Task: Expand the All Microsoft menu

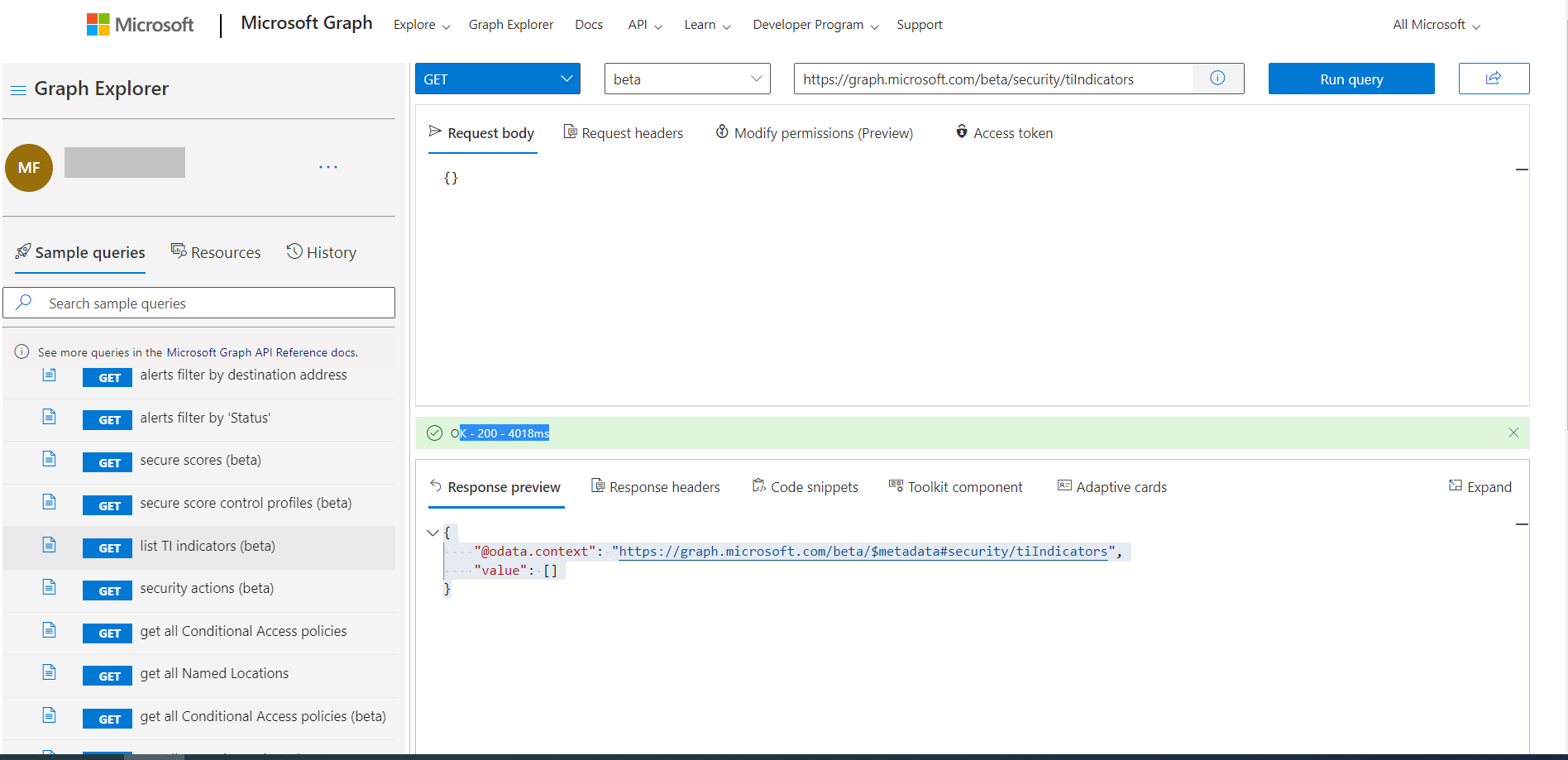Action: [x=1435, y=24]
